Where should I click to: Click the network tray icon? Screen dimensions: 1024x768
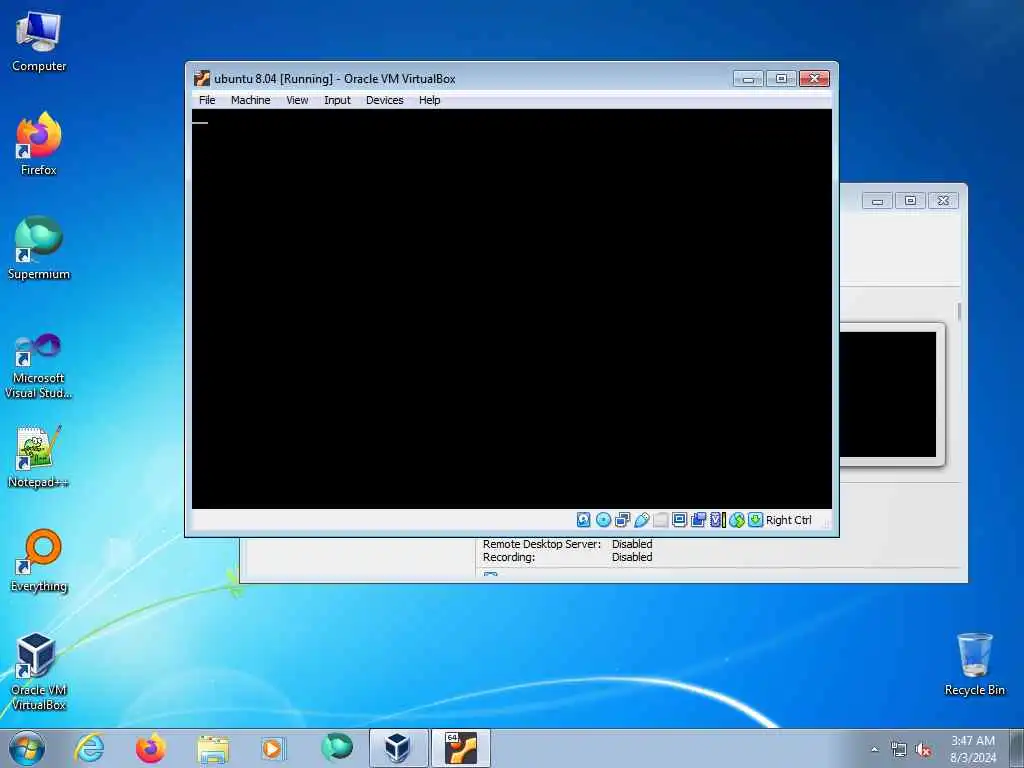click(899, 750)
